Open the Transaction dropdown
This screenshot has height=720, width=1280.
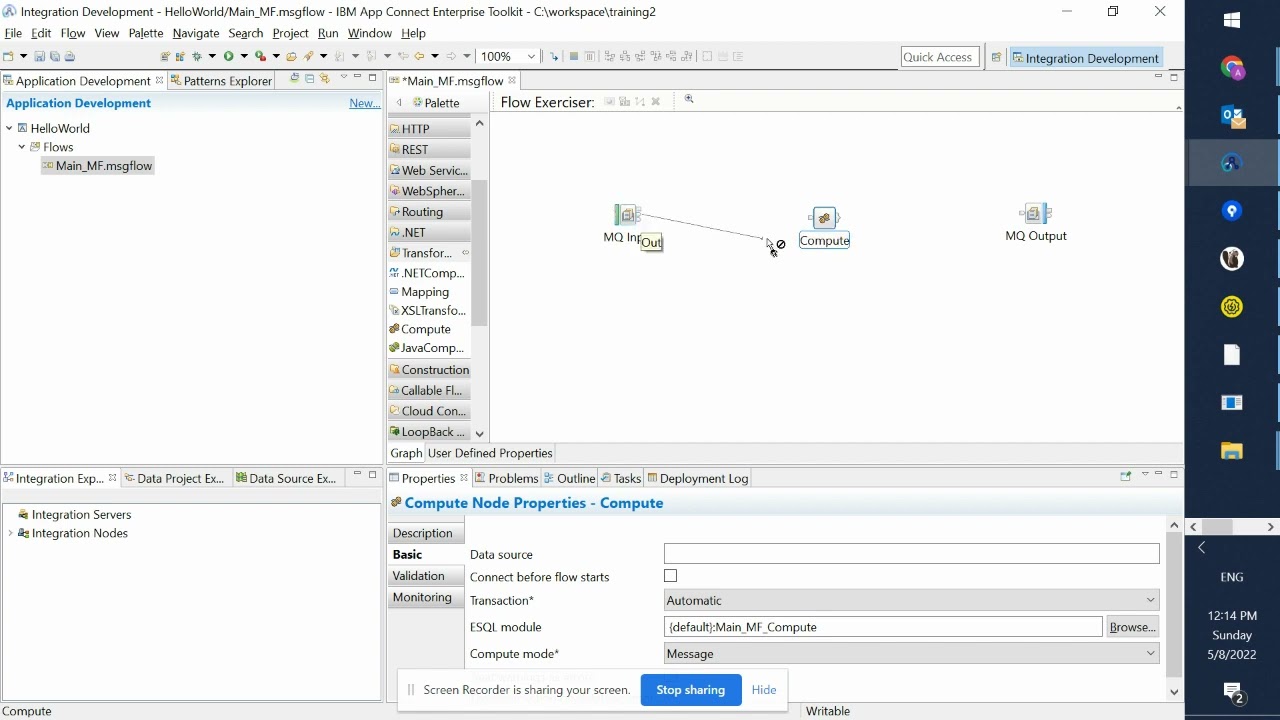[x=912, y=601]
